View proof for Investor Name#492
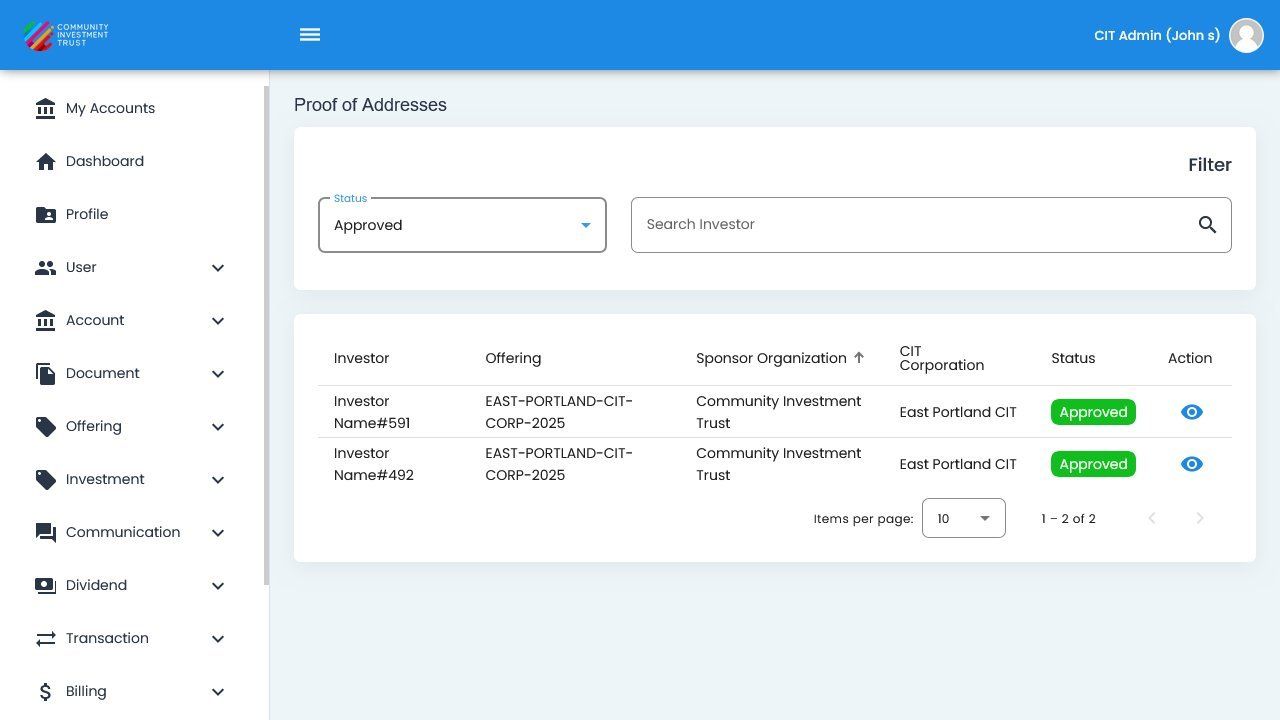 coord(1191,464)
